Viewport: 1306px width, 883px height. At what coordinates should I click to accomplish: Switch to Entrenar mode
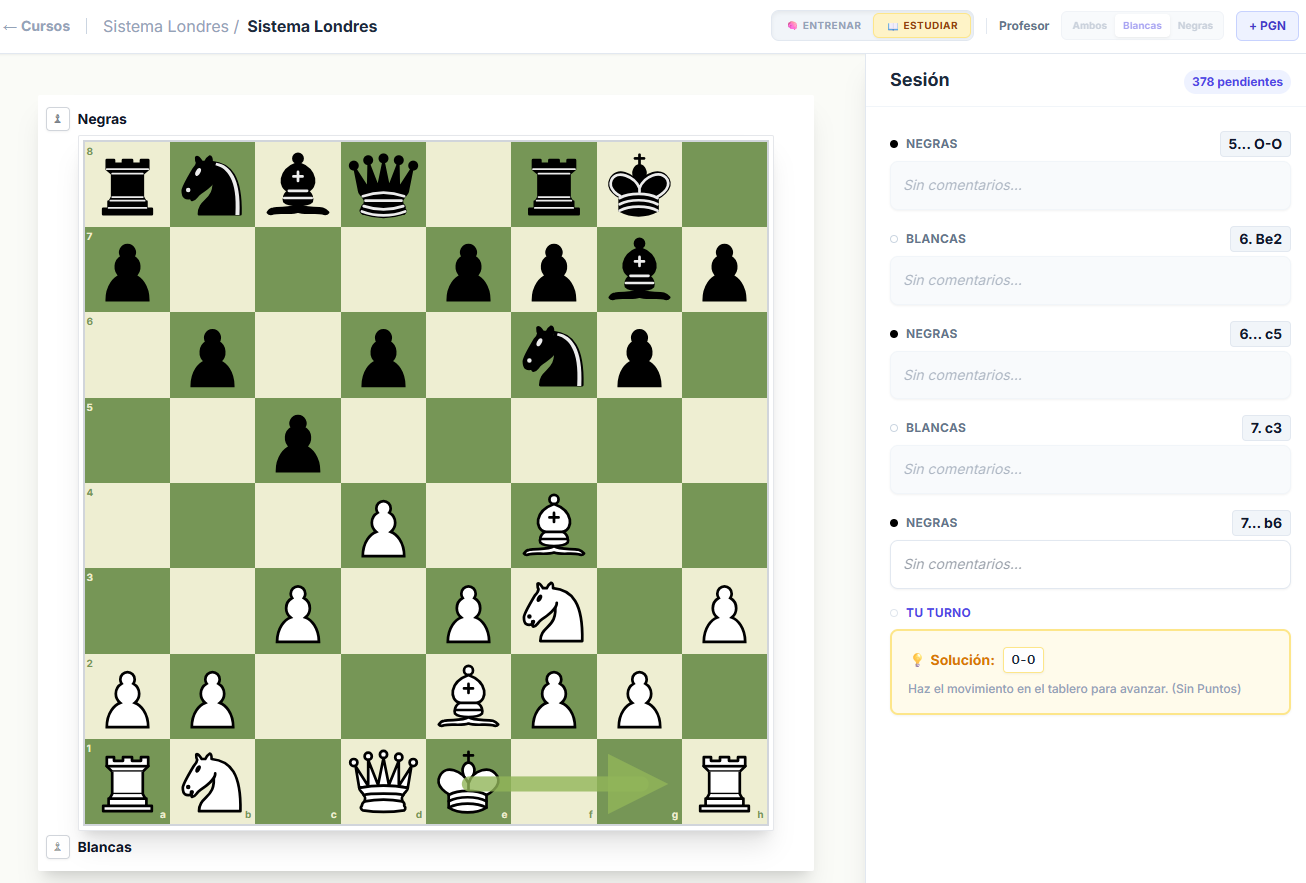823,26
